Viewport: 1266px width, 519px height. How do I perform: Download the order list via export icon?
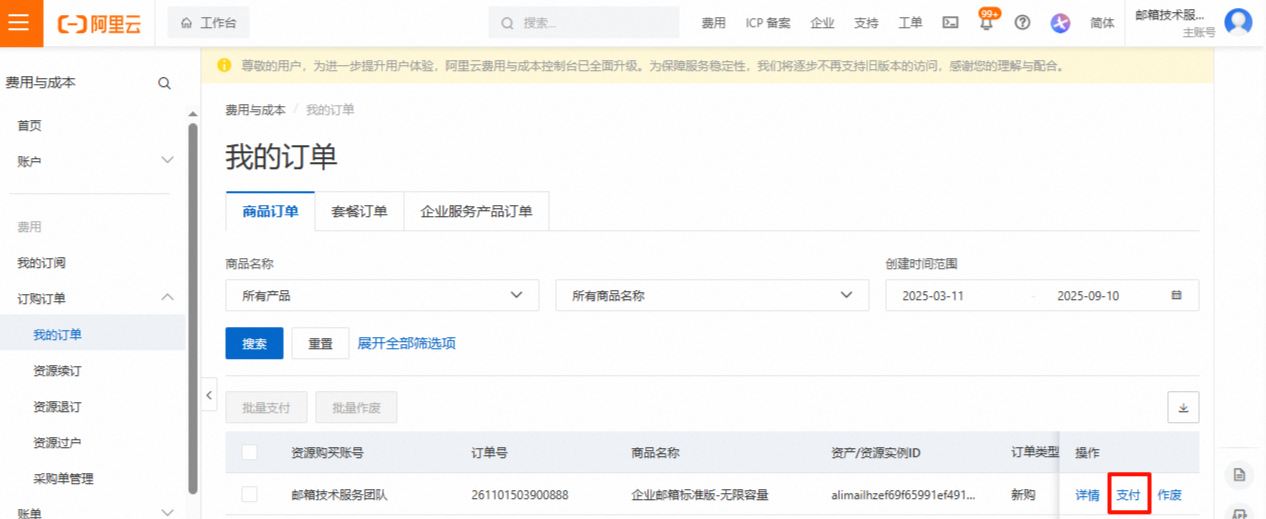(x=1183, y=407)
